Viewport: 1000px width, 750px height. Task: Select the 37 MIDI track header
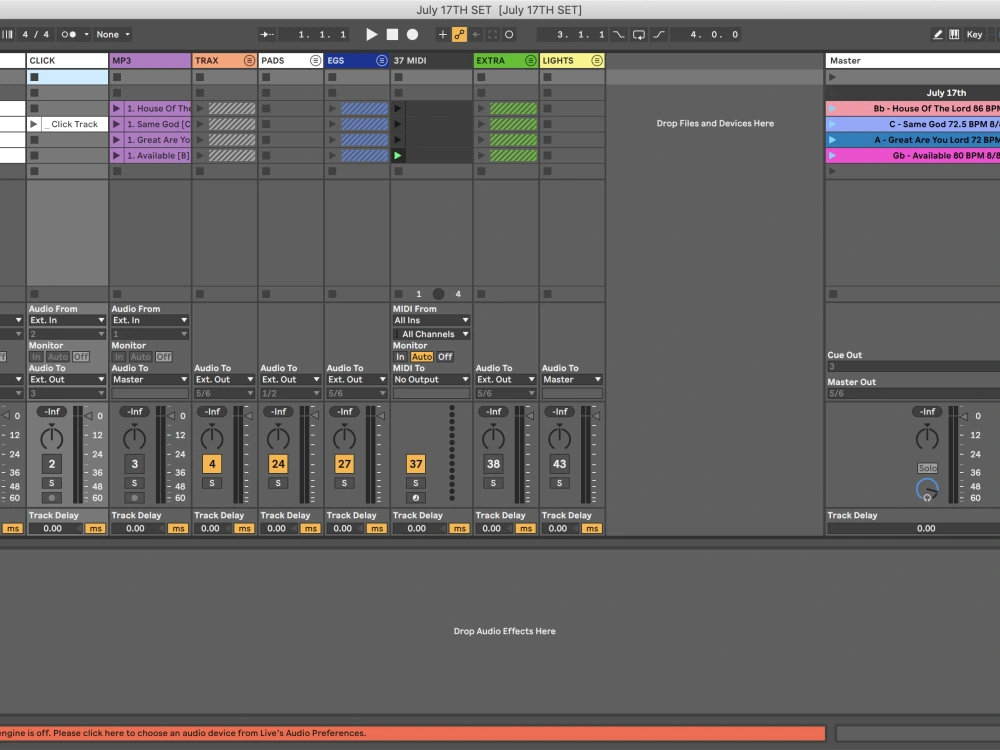pos(431,61)
